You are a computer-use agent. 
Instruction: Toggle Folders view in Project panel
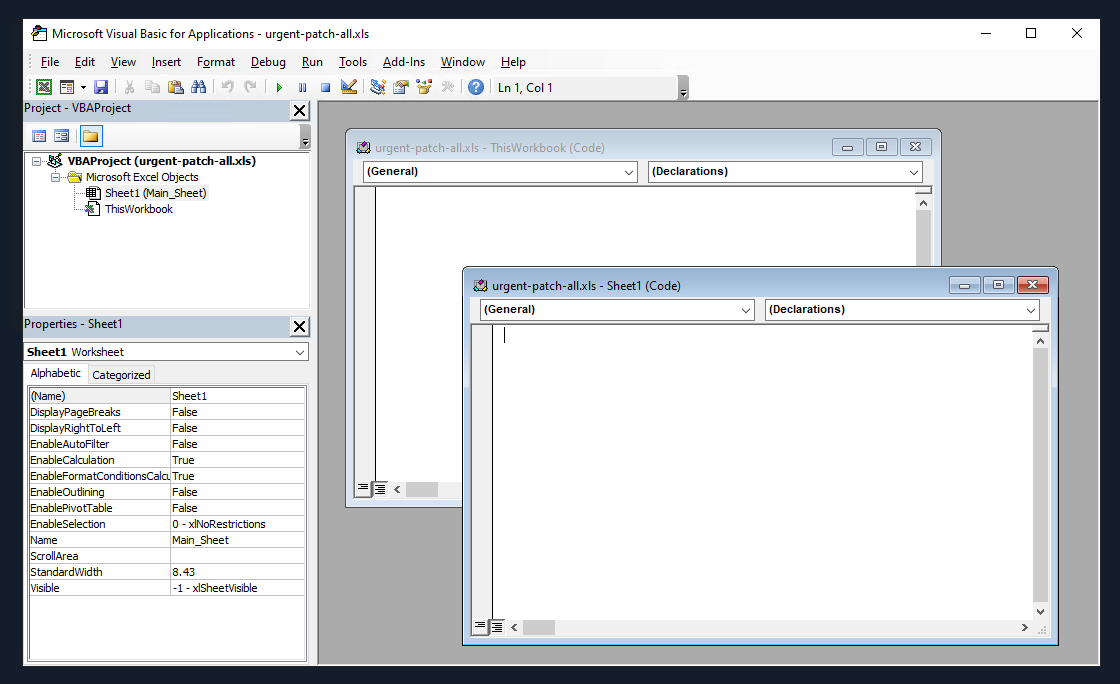pos(91,136)
